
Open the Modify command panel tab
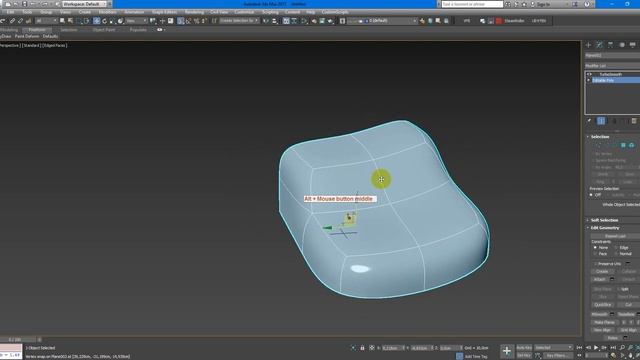tap(599, 45)
